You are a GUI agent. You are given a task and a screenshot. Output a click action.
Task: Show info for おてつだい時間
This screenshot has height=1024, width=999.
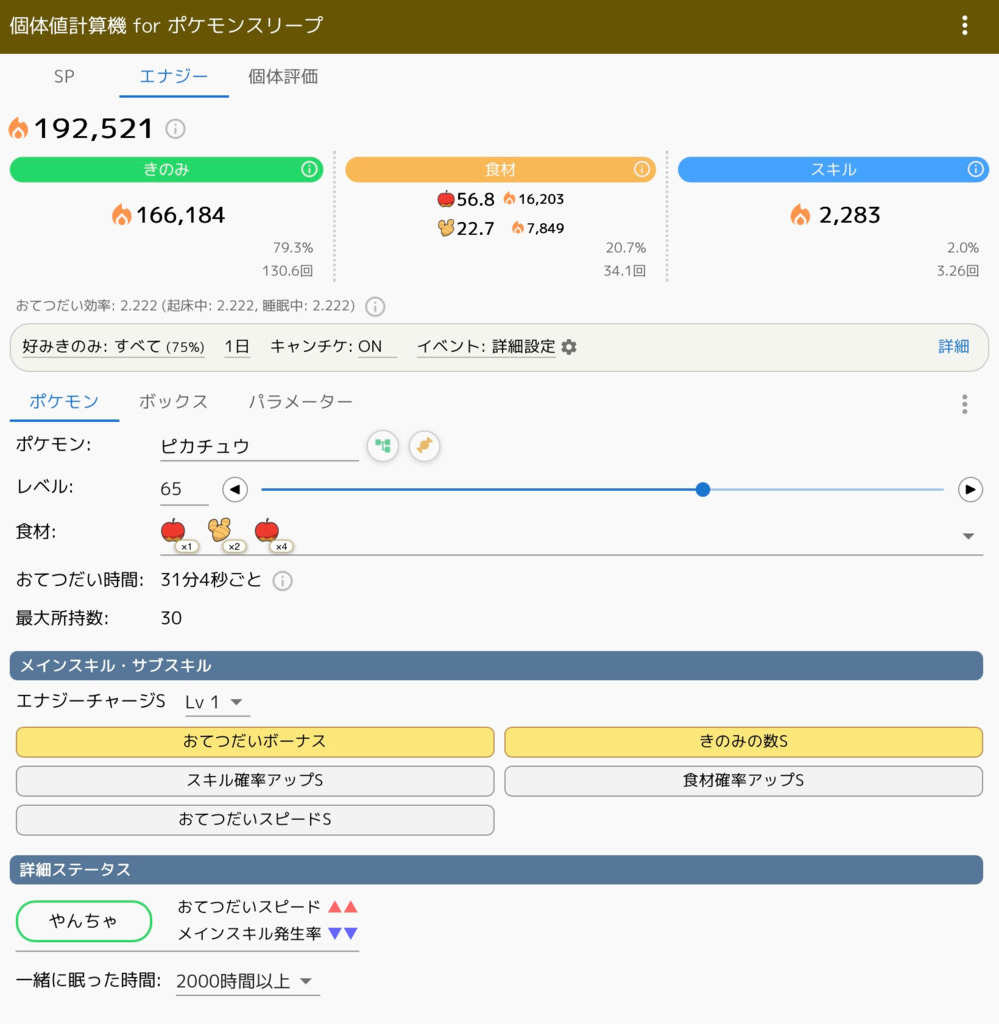[x=282, y=581]
